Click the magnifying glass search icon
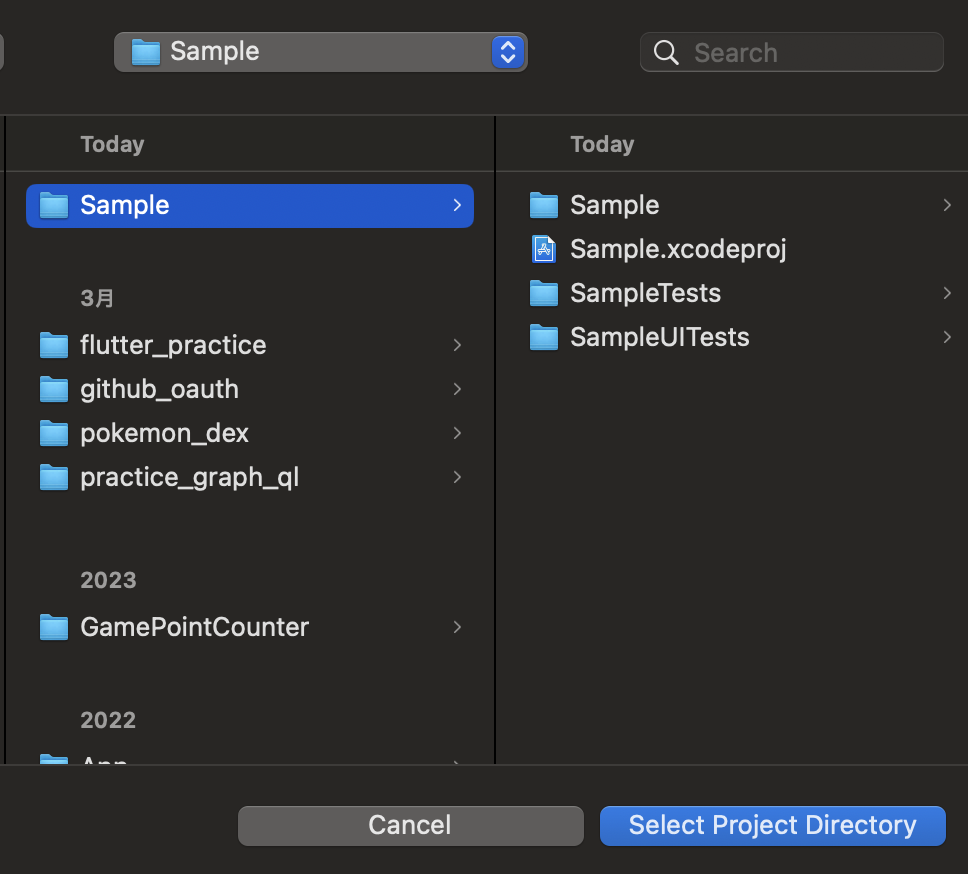Image resolution: width=968 pixels, height=874 pixels. click(666, 53)
